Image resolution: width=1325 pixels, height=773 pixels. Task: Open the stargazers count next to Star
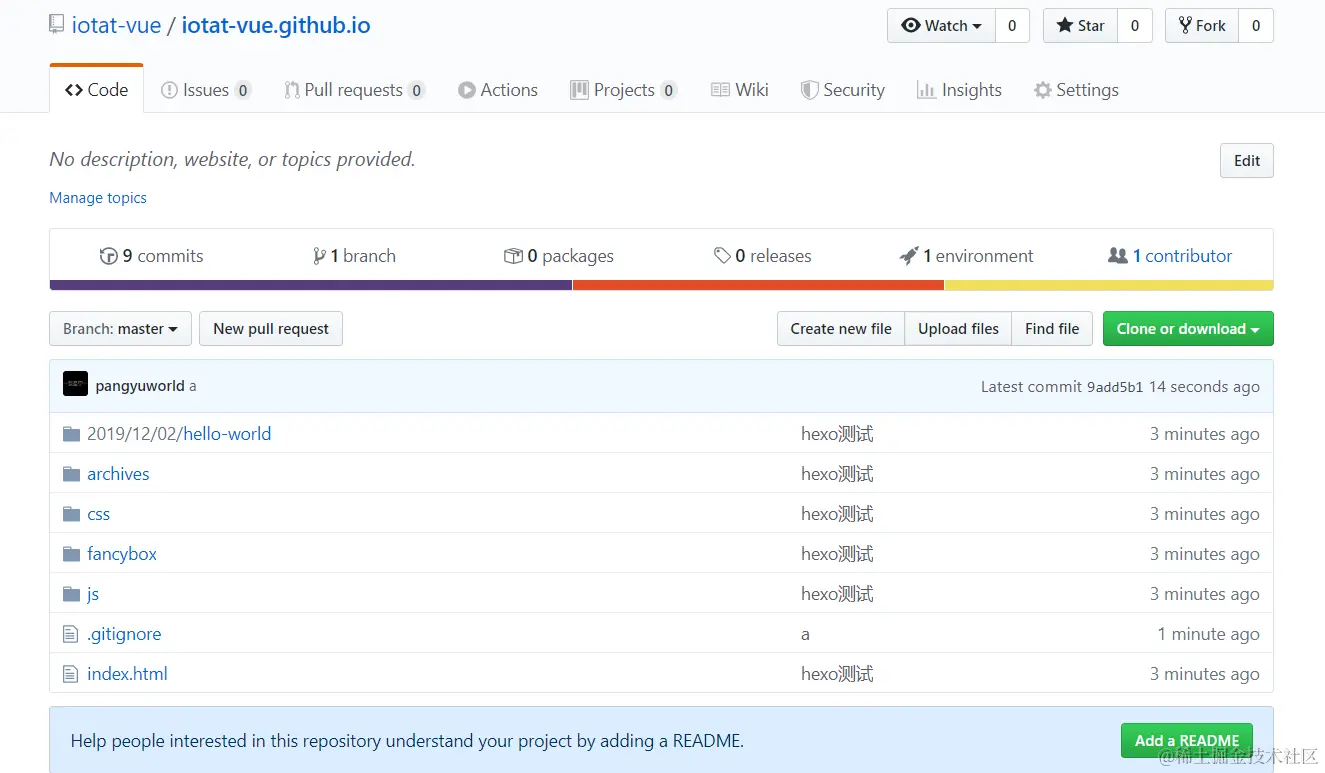pos(1135,26)
